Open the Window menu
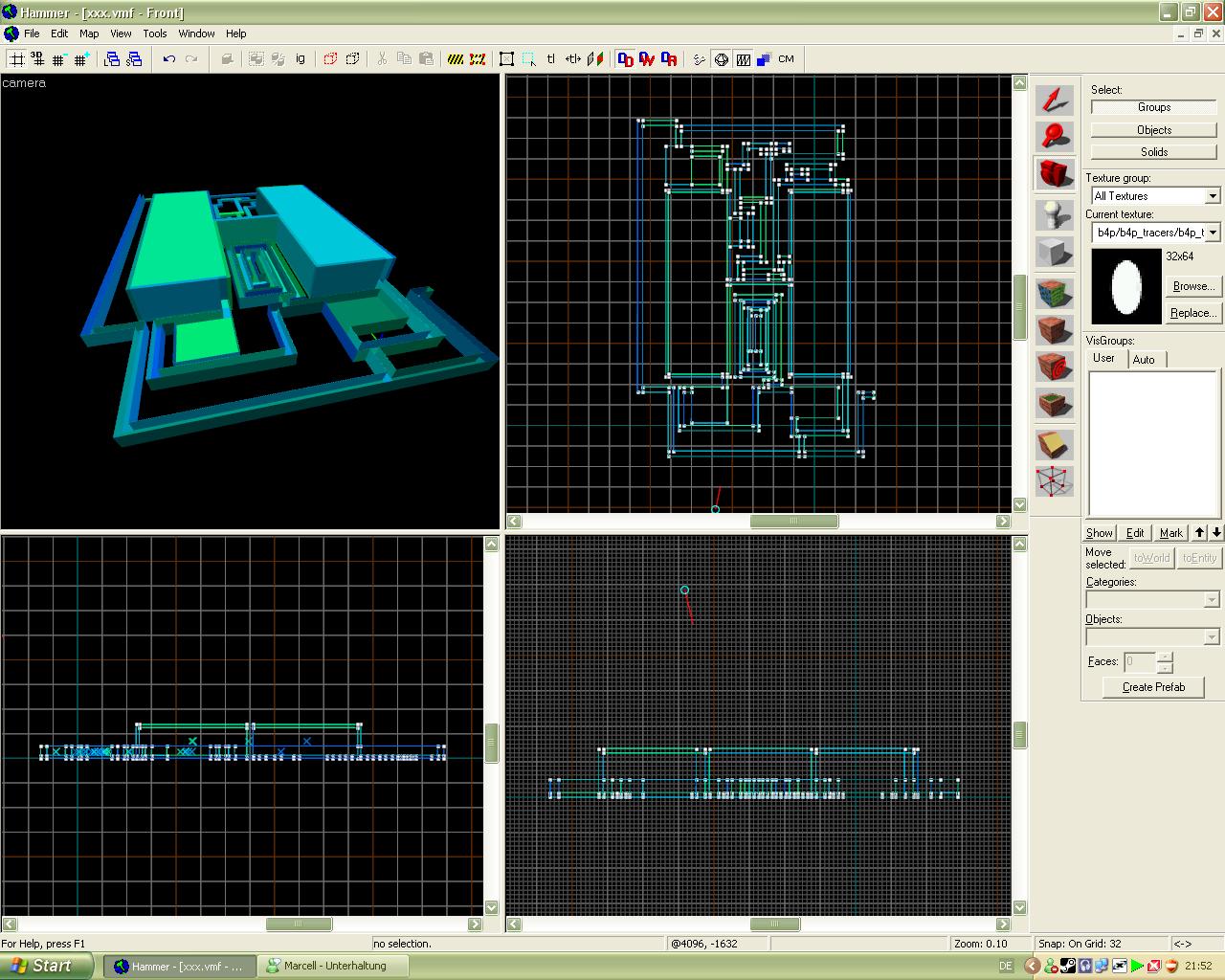 196,33
